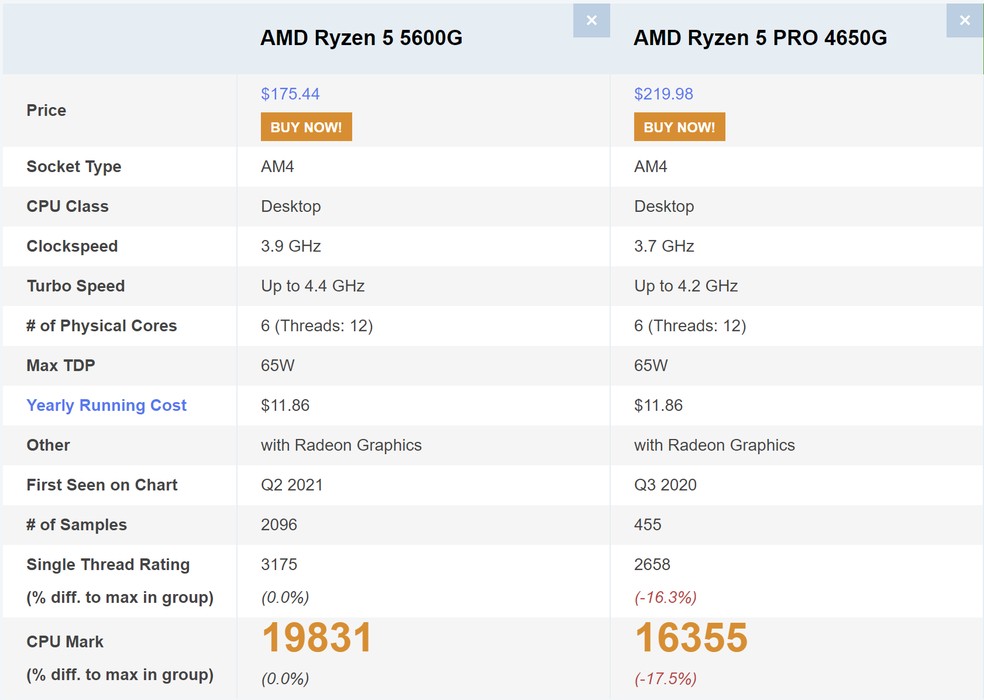The image size is (984, 700).
Task: Select the 3175 single thread rating value
Action: pos(279,564)
